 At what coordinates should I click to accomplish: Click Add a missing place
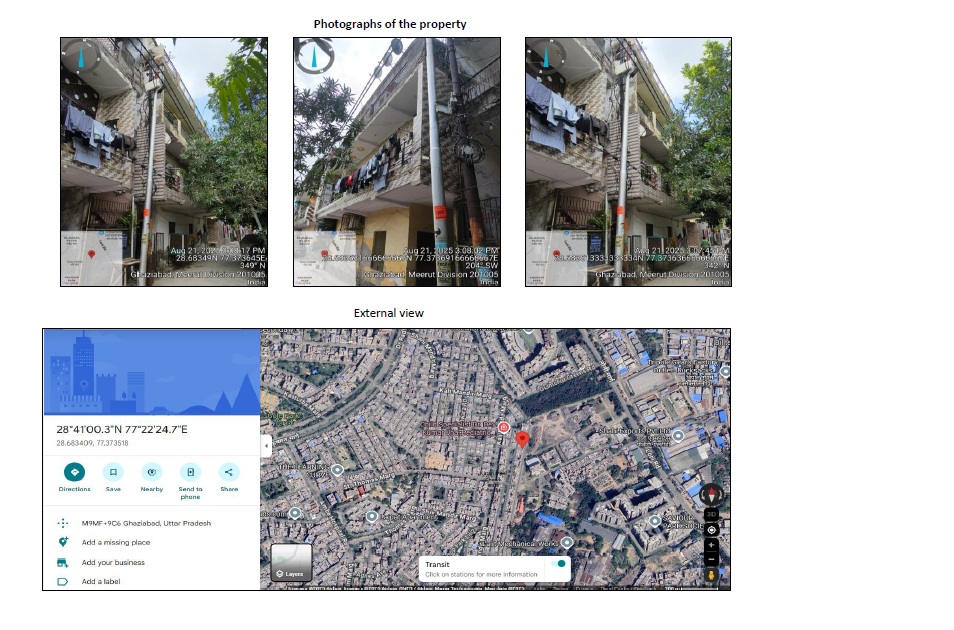point(116,542)
